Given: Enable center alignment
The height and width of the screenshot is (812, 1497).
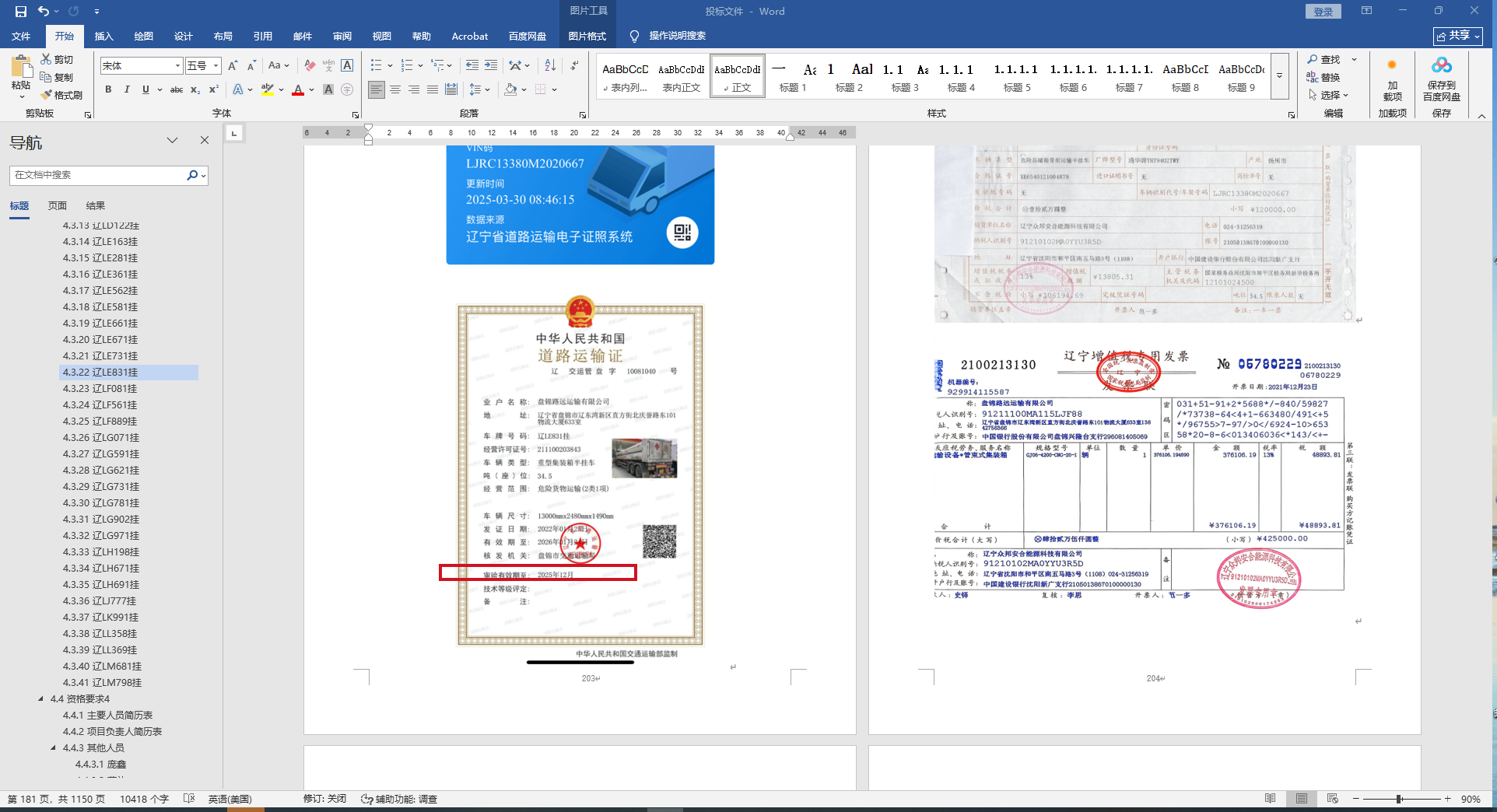Looking at the screenshot, I should (x=395, y=90).
